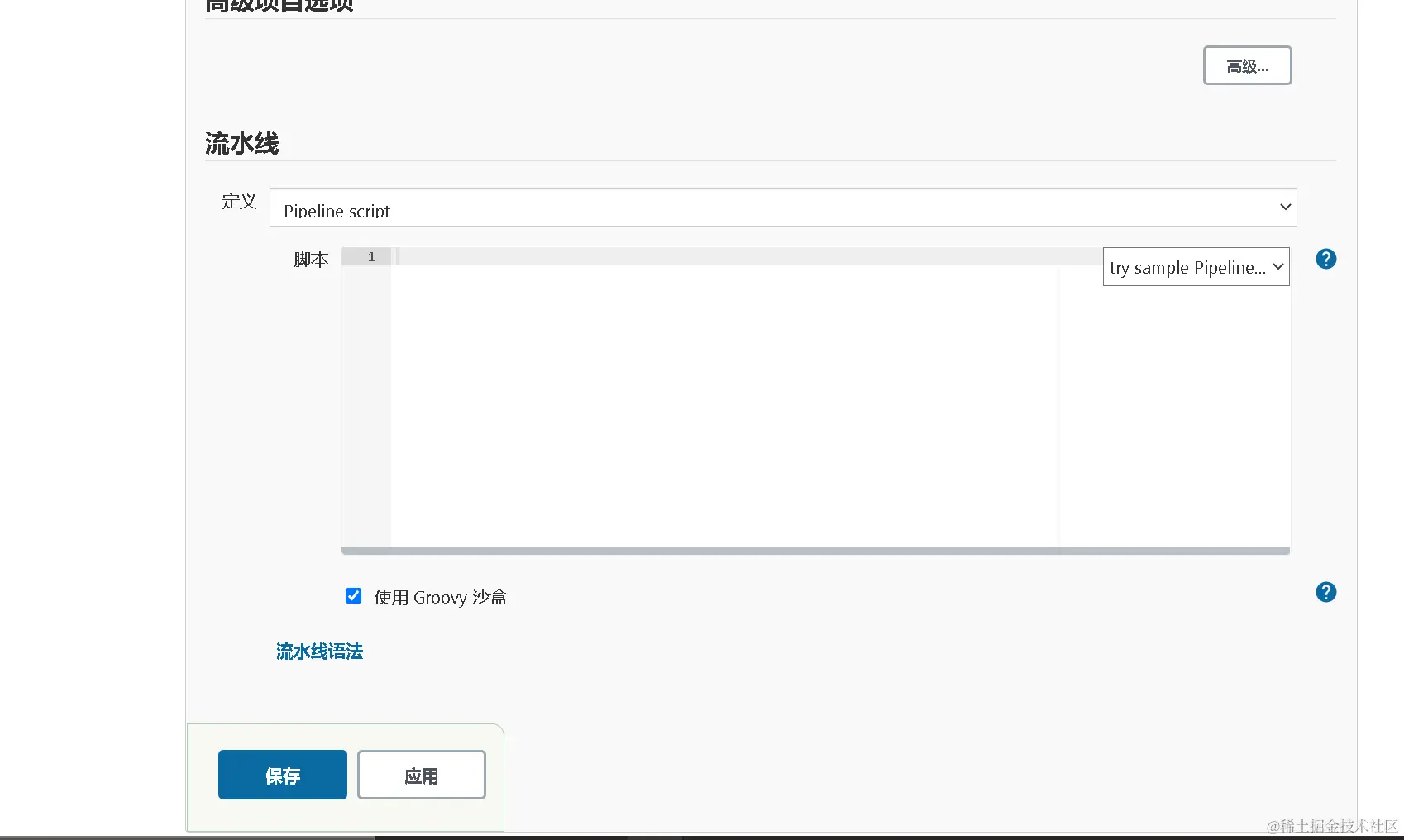Apply changes with the 应用 button

[x=422, y=775]
